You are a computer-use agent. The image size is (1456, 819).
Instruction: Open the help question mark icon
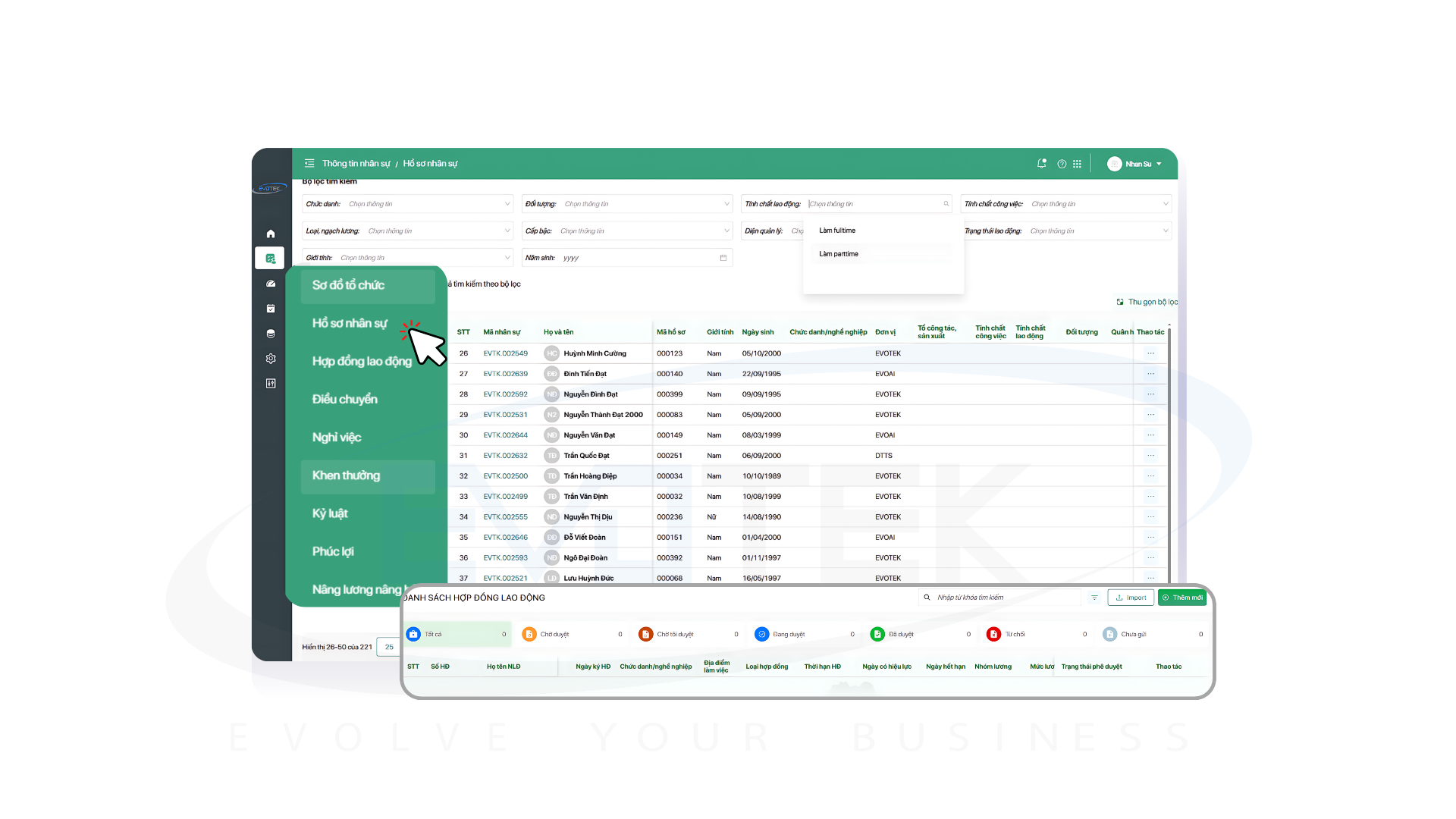pos(1062,164)
